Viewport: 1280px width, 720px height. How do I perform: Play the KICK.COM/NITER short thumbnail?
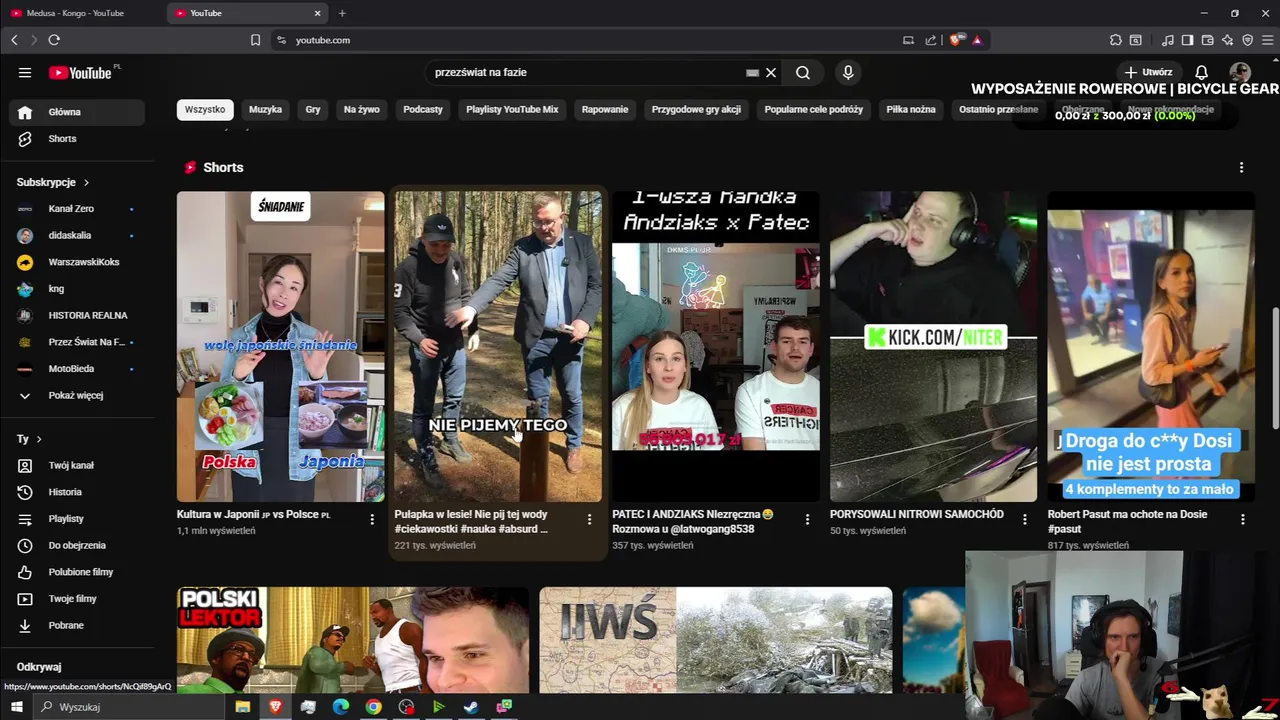[933, 346]
